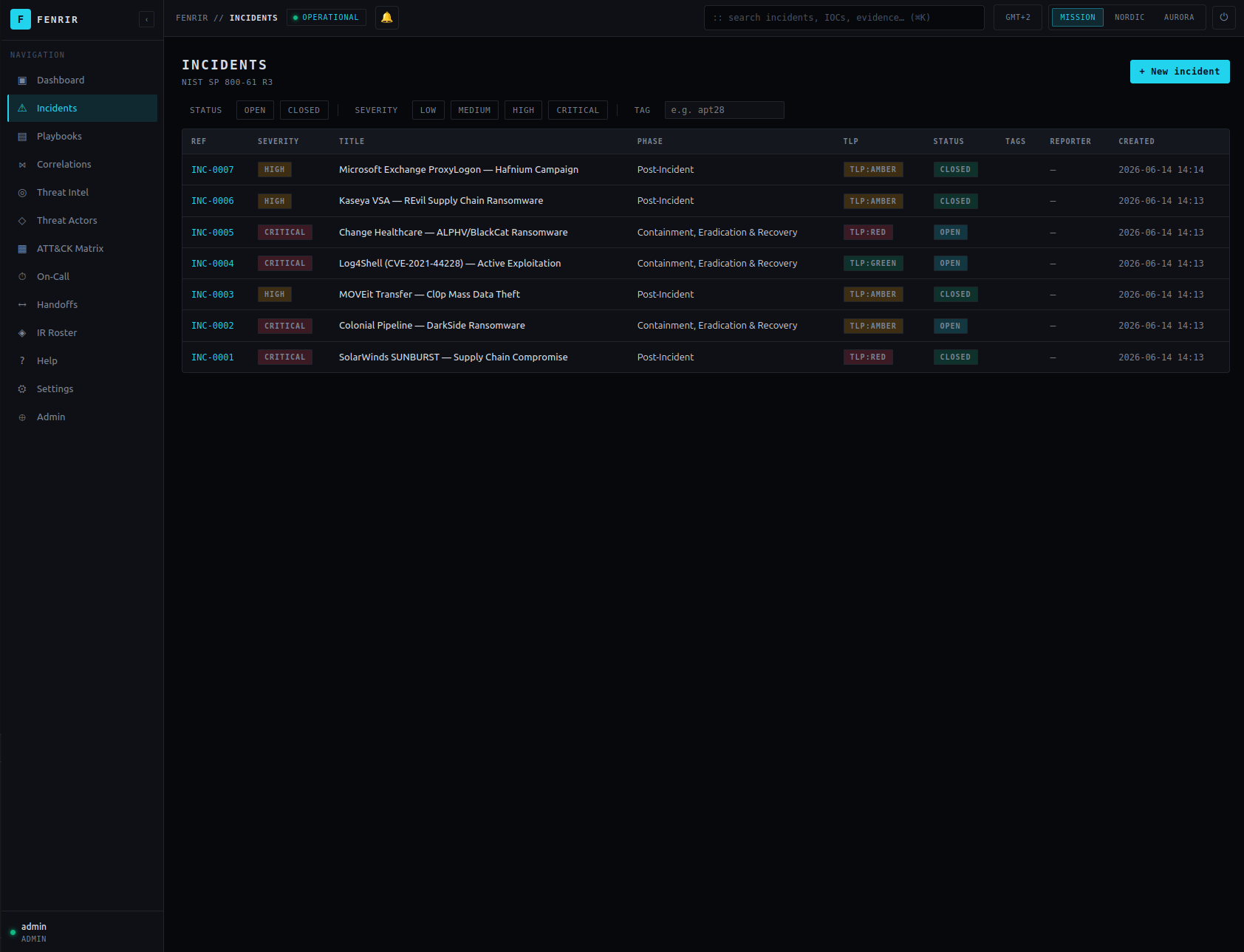
Task: Click the admin user profile
Action: click(81, 932)
